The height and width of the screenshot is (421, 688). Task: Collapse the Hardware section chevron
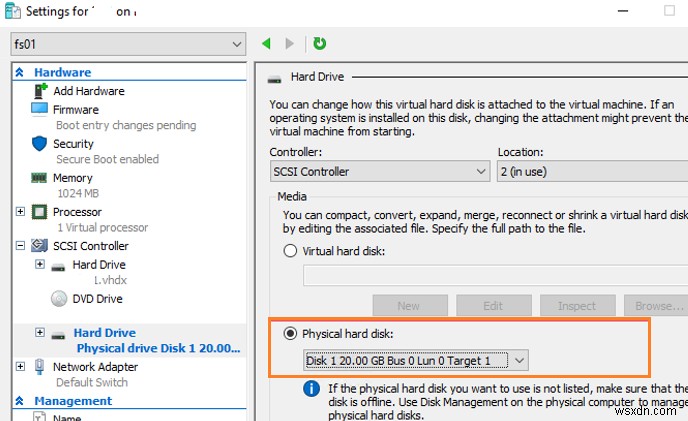click(20, 72)
